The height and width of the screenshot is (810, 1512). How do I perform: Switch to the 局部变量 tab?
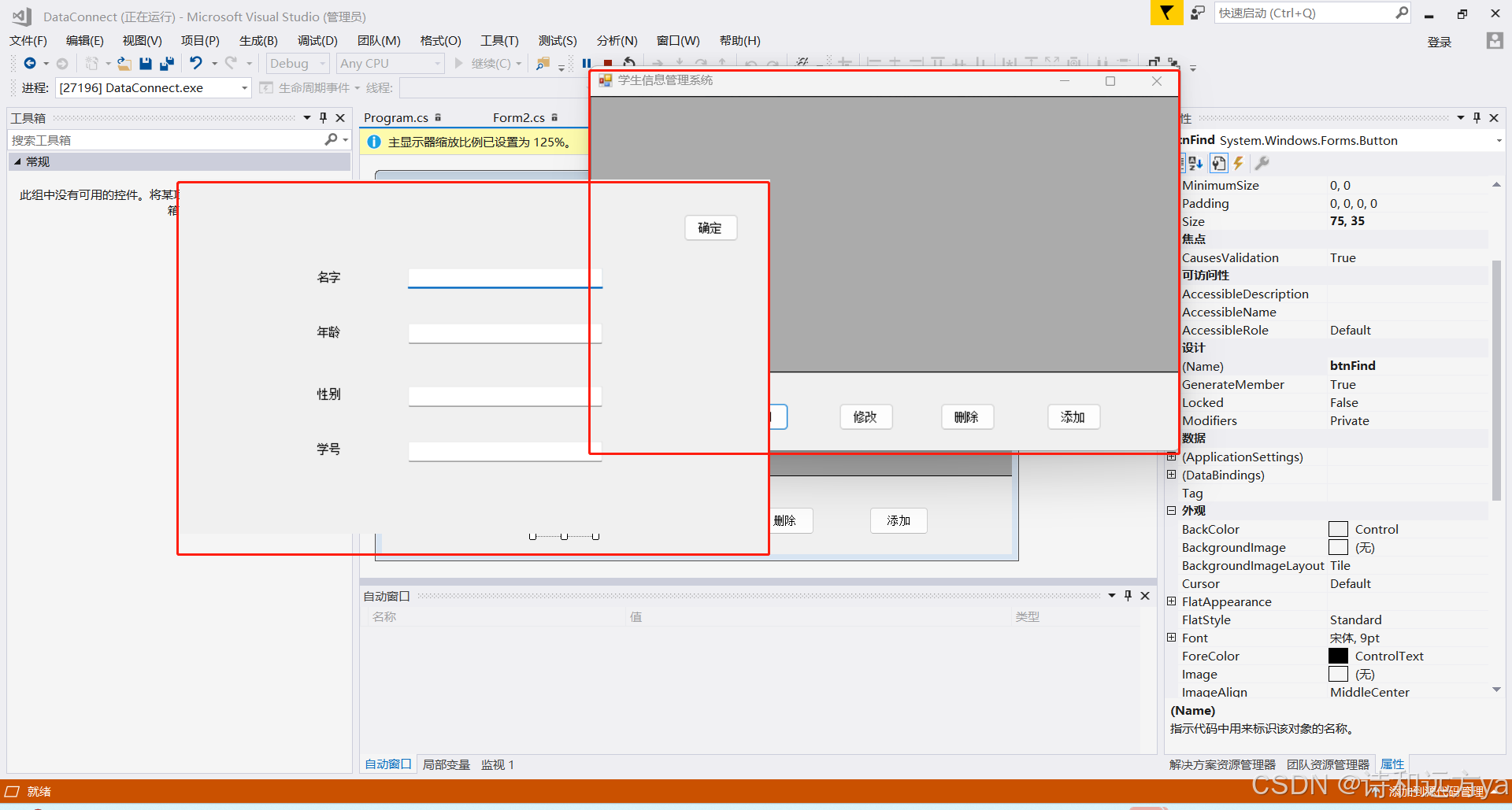[446, 764]
